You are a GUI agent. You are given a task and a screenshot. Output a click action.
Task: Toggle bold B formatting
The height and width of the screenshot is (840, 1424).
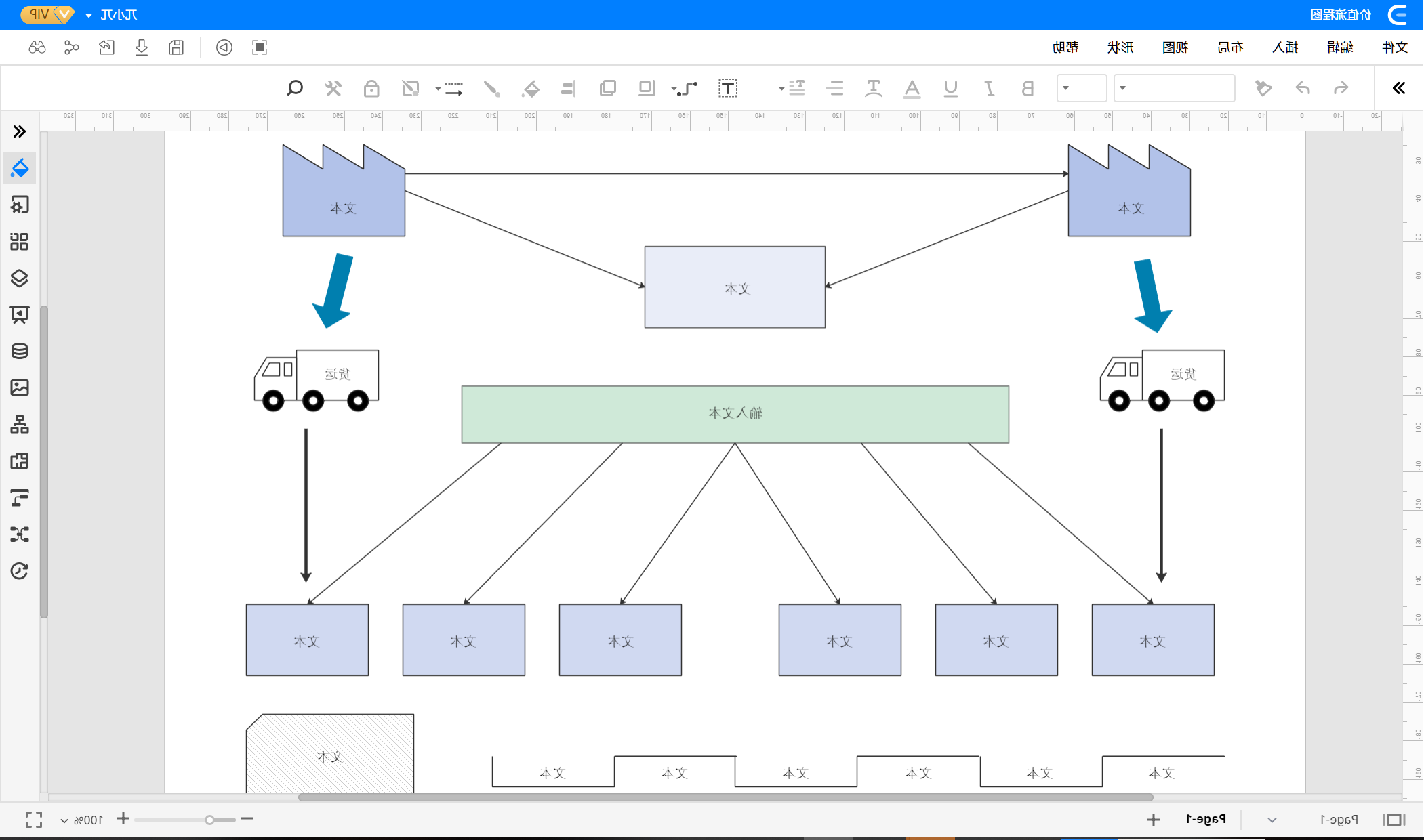point(1028,88)
